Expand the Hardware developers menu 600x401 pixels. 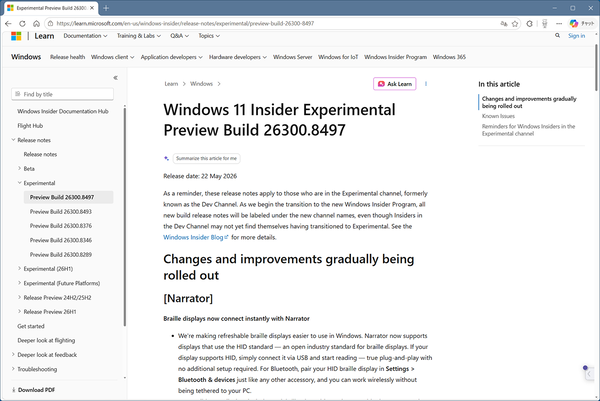[238, 57]
